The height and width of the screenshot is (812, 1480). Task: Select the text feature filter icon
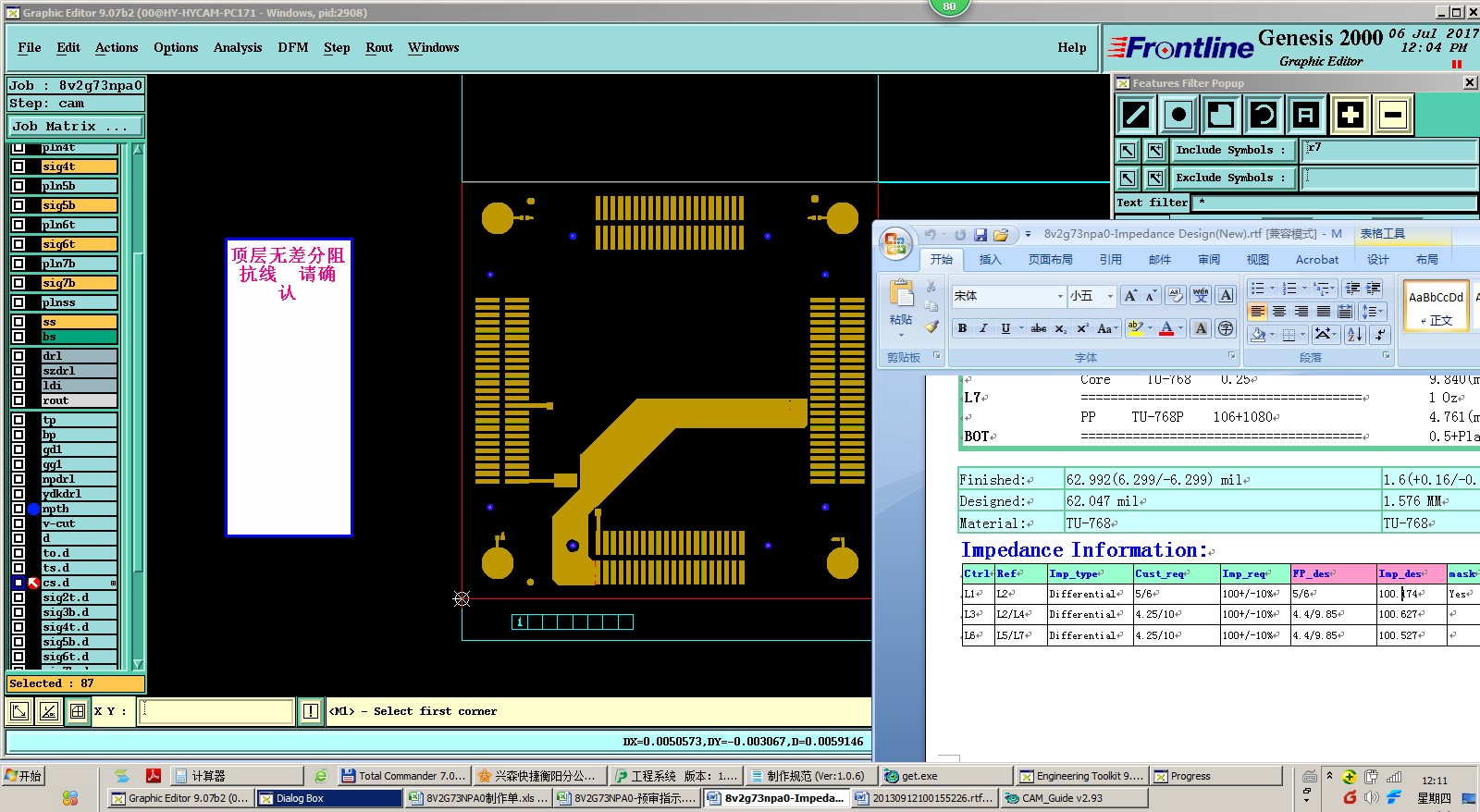(x=1305, y=115)
